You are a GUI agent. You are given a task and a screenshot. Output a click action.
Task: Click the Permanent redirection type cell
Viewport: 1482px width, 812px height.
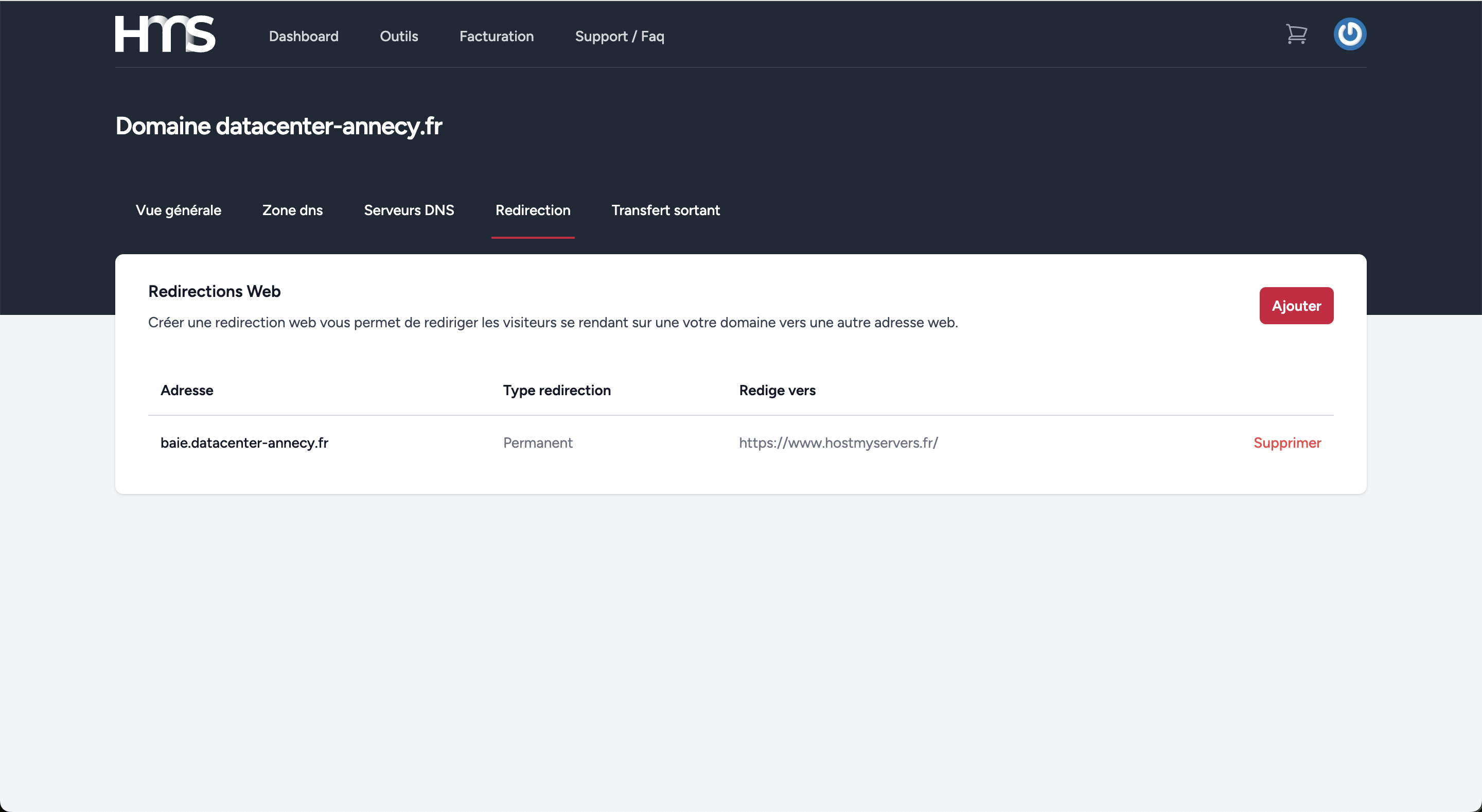pos(537,443)
